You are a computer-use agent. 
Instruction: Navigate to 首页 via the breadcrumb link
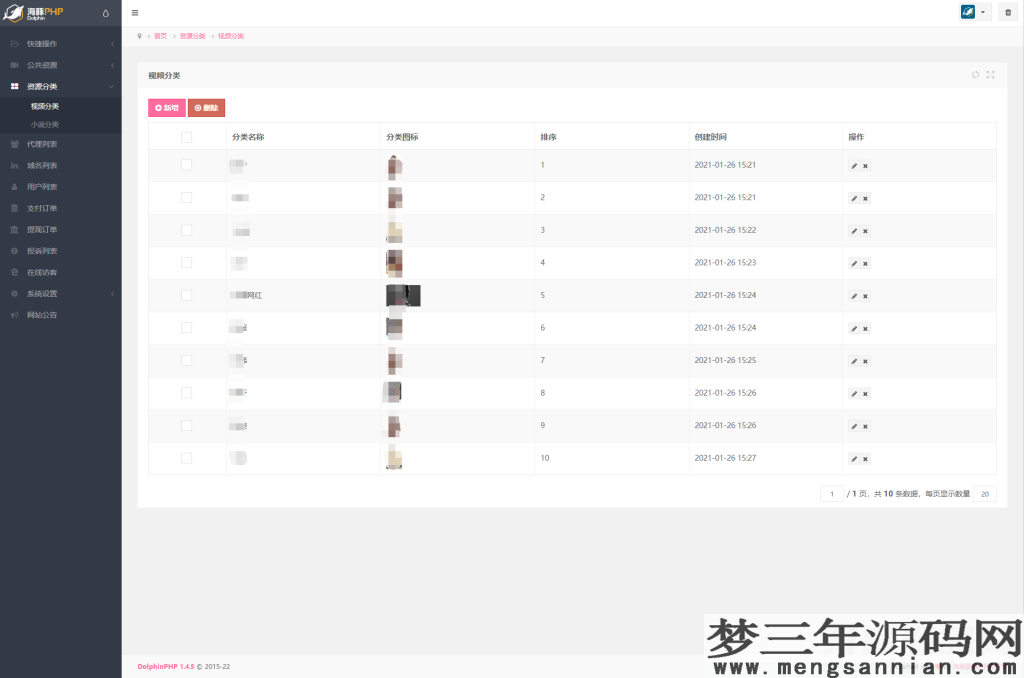coord(160,35)
